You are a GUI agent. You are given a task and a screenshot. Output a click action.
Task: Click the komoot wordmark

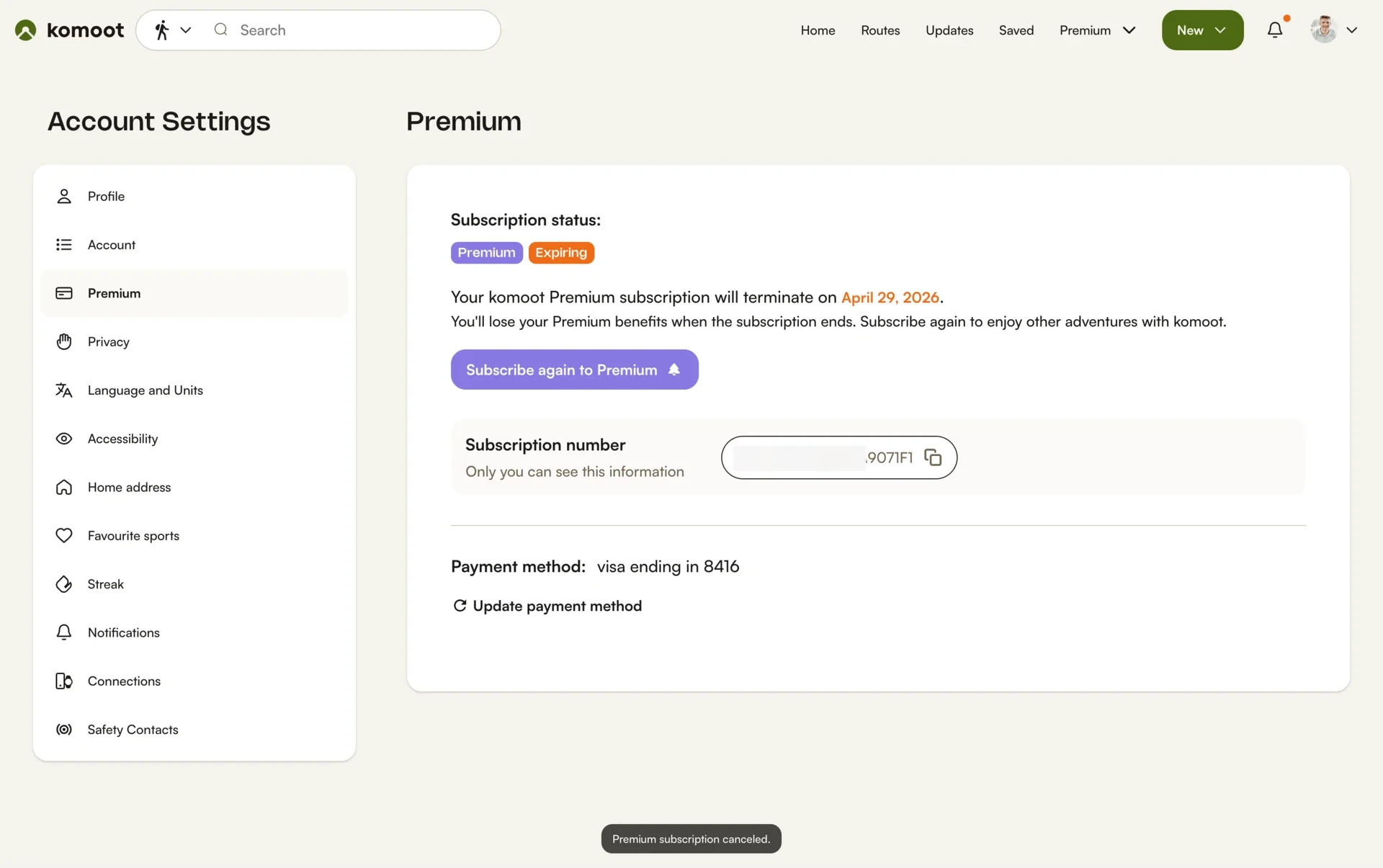coord(85,30)
